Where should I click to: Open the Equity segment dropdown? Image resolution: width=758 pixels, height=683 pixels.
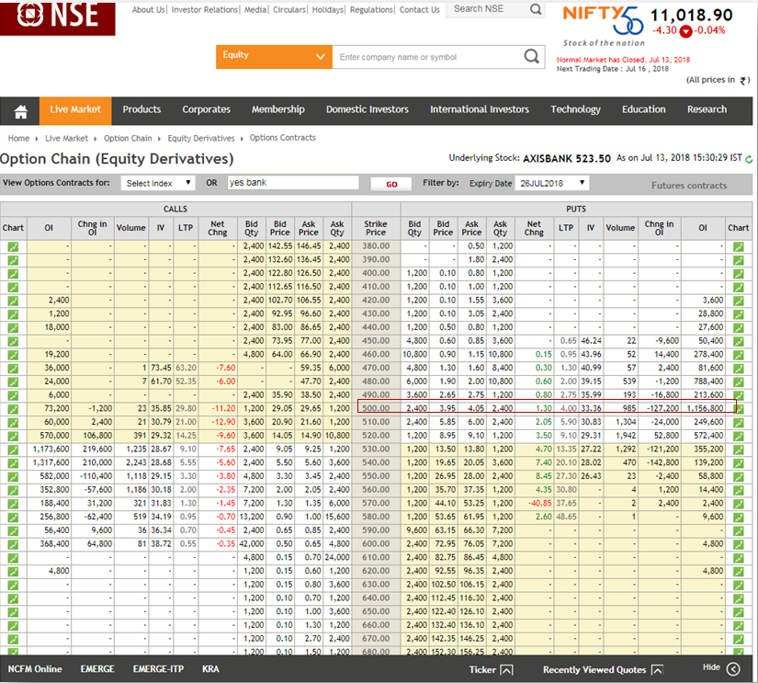(274, 57)
